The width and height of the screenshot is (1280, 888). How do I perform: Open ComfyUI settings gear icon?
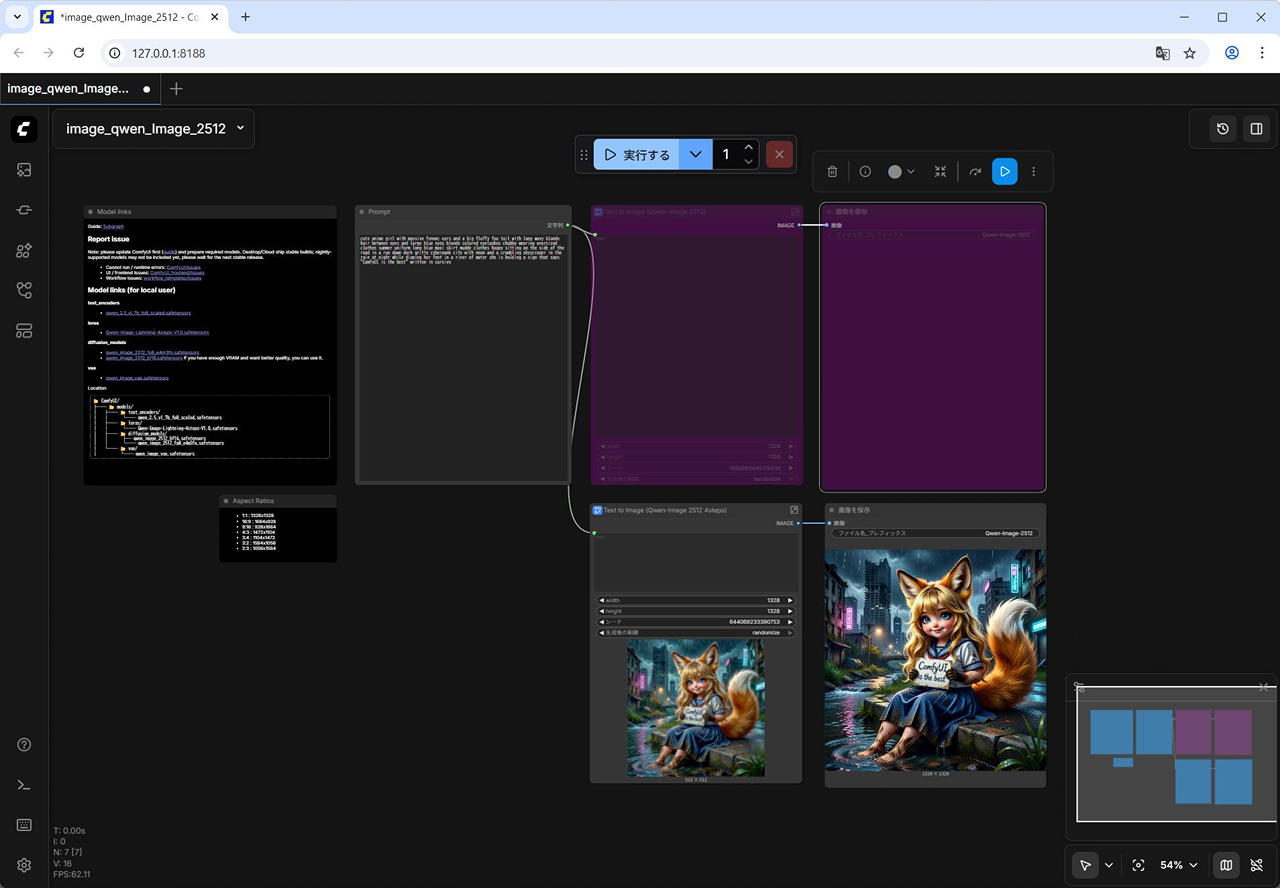pyautogui.click(x=25, y=865)
